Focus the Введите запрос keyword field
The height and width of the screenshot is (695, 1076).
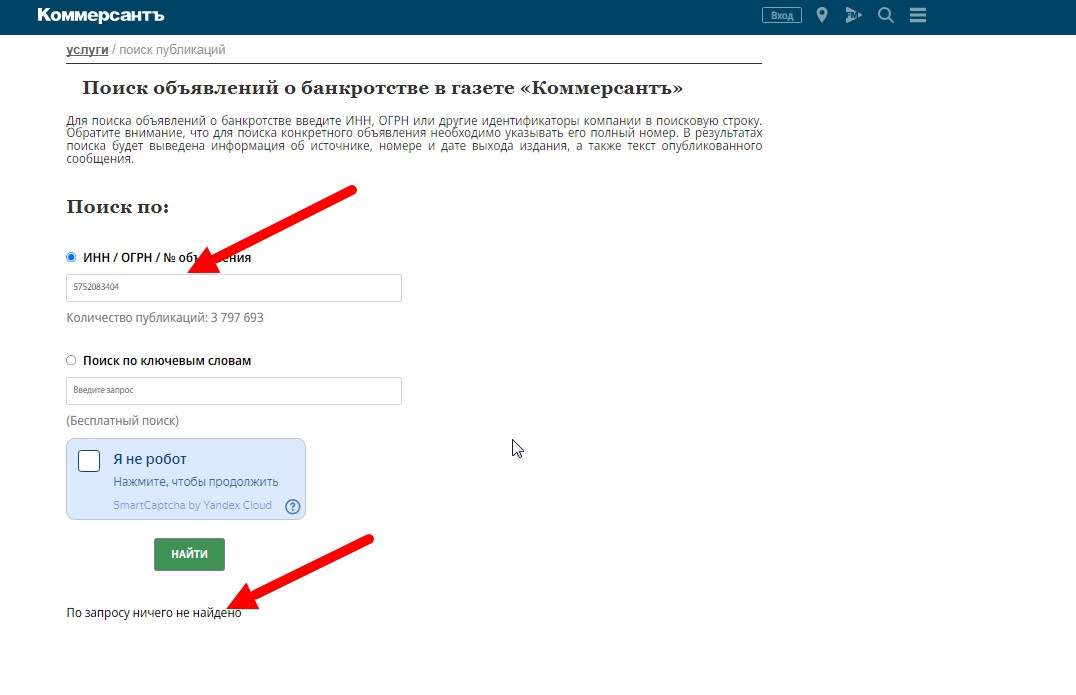coord(233,390)
